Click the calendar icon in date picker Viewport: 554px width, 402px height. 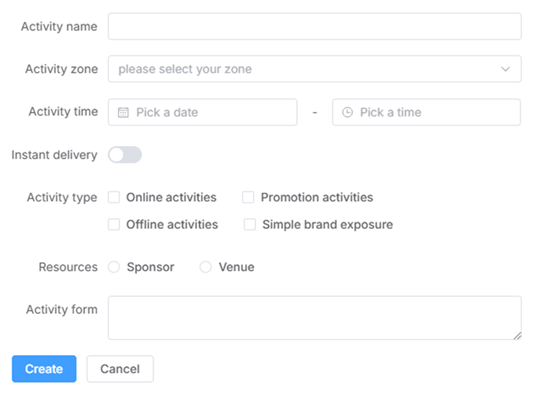123,112
